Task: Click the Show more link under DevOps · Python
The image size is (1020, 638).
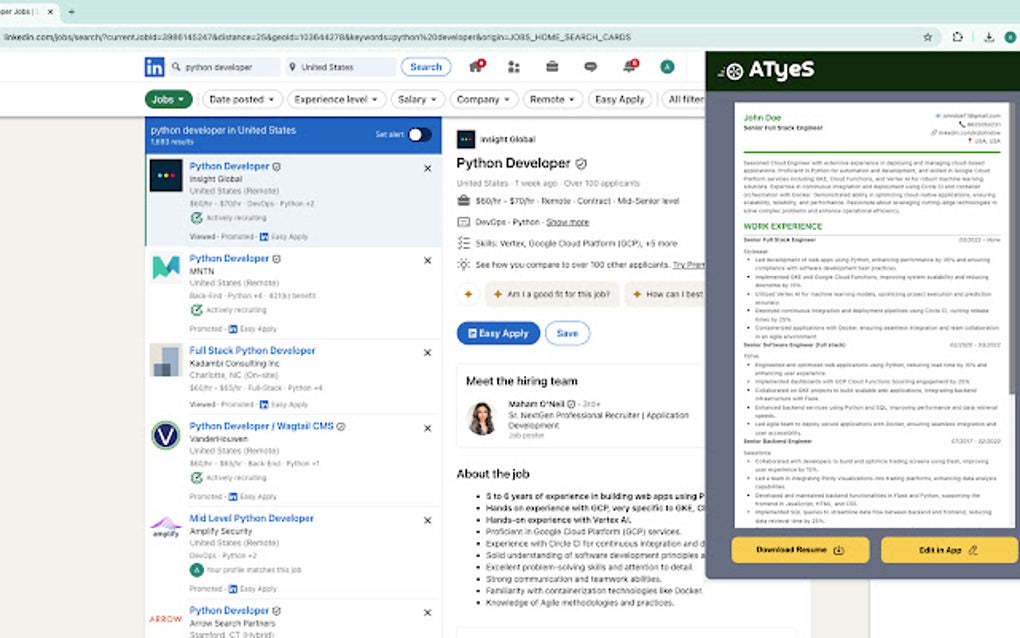Action: pyautogui.click(x=567, y=222)
